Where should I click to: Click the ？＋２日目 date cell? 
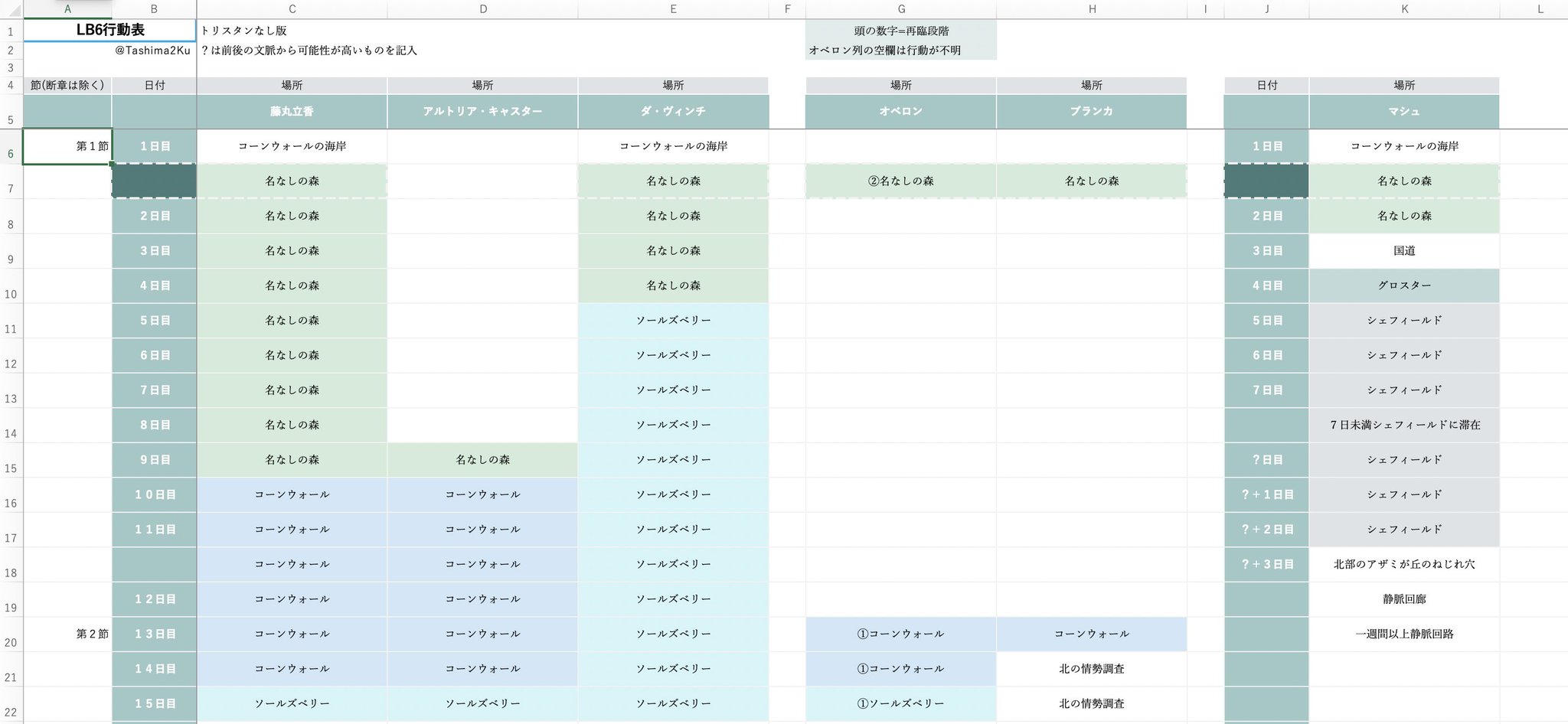tap(1267, 530)
